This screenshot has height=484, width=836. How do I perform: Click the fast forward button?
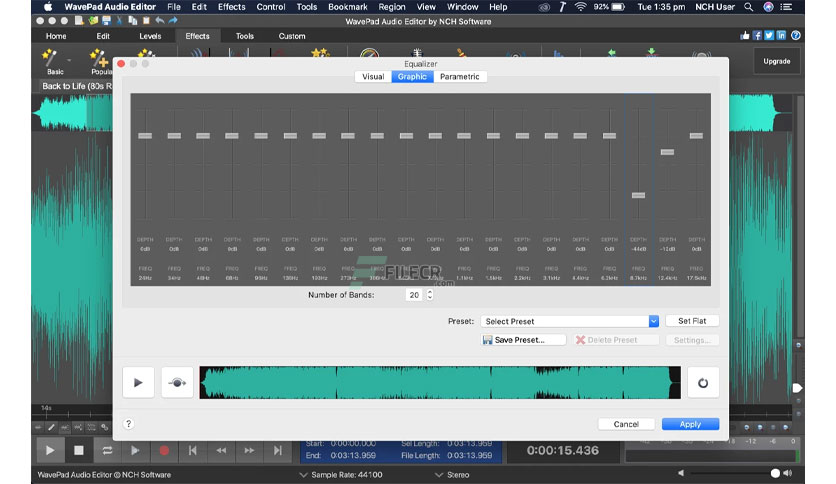pyautogui.click(x=249, y=450)
